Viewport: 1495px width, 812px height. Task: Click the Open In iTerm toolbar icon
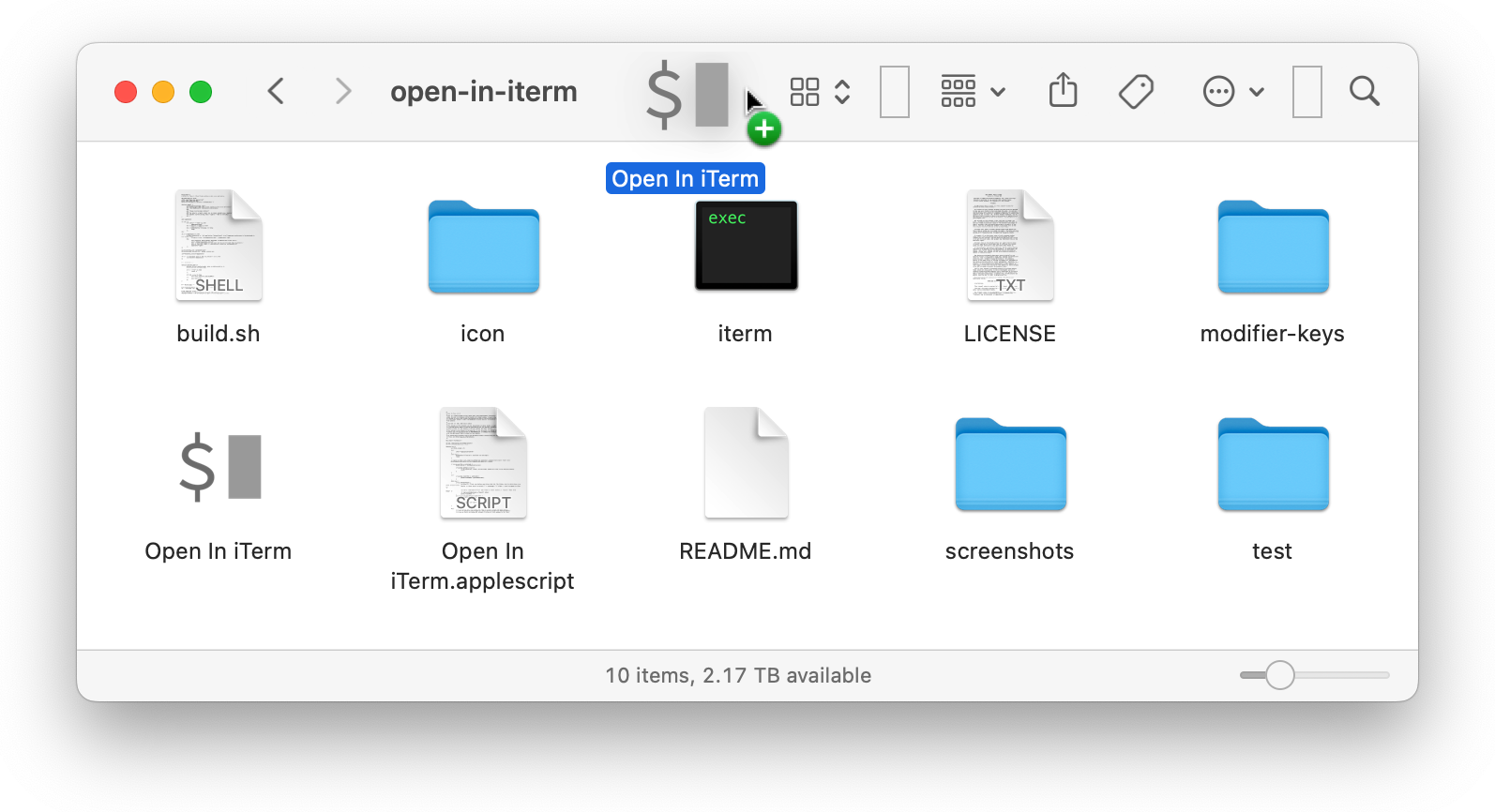687,95
